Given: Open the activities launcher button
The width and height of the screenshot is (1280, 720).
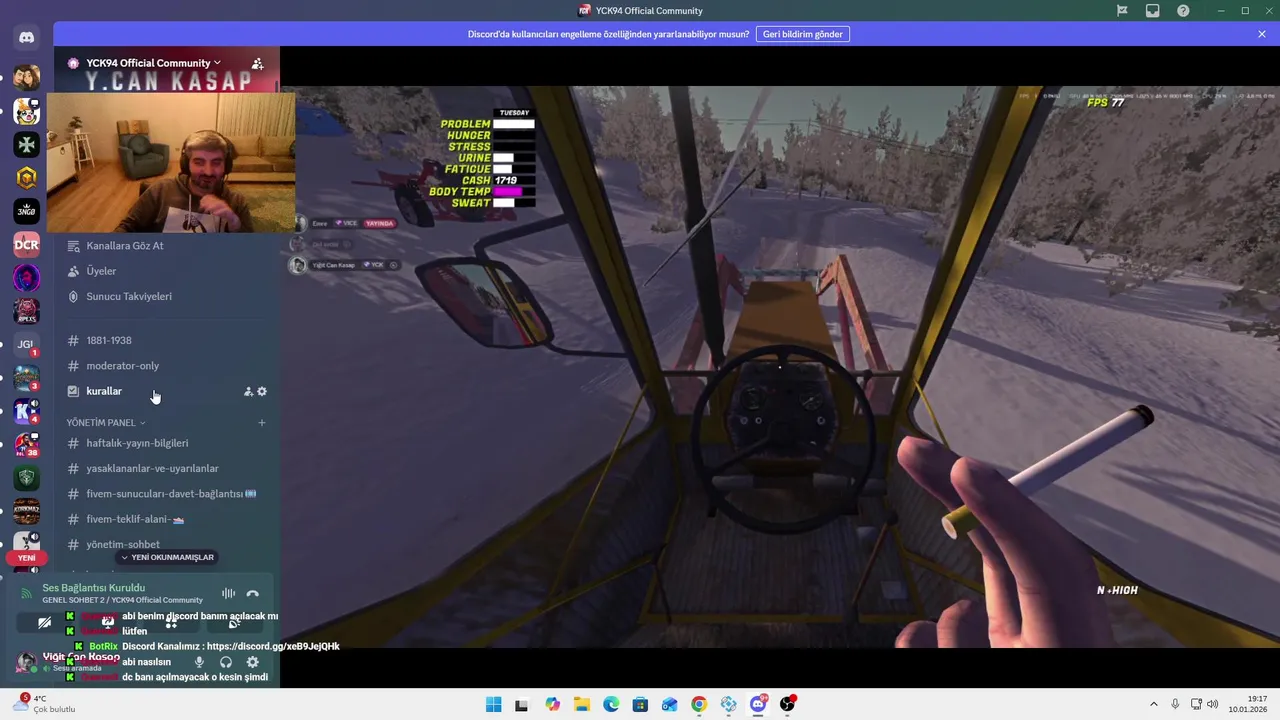Looking at the screenshot, I should coord(171,623).
